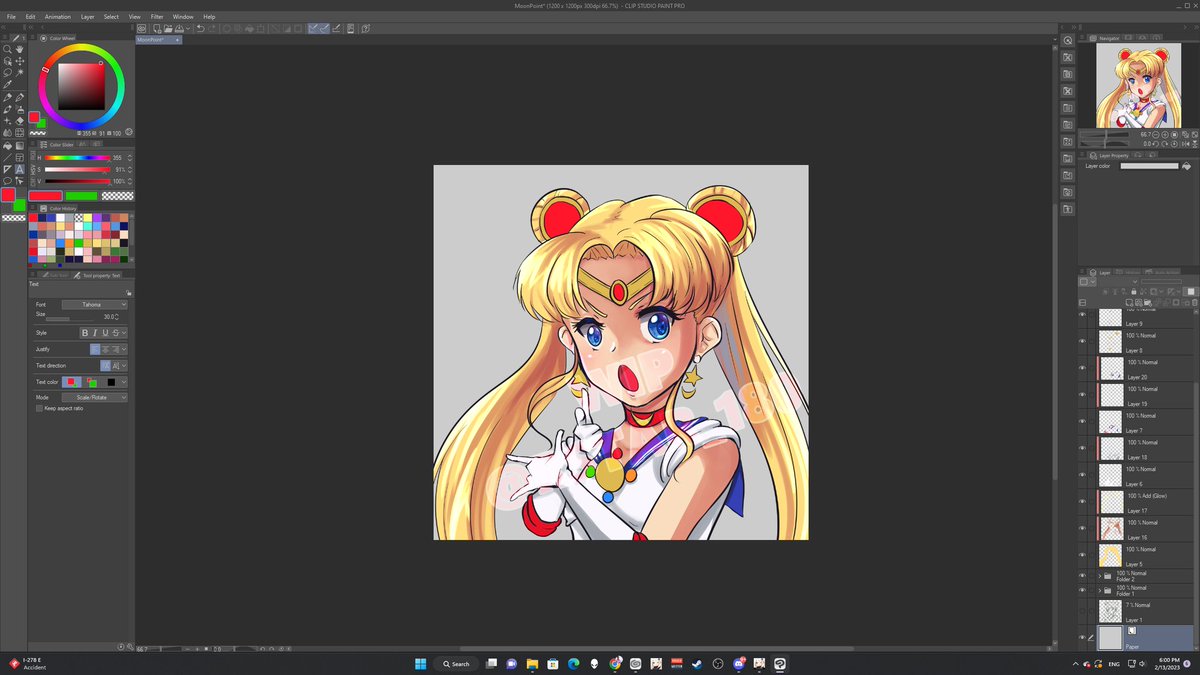The width and height of the screenshot is (1200, 675).
Task: Toggle Folder 2 visibility eye
Action: tap(1082, 576)
